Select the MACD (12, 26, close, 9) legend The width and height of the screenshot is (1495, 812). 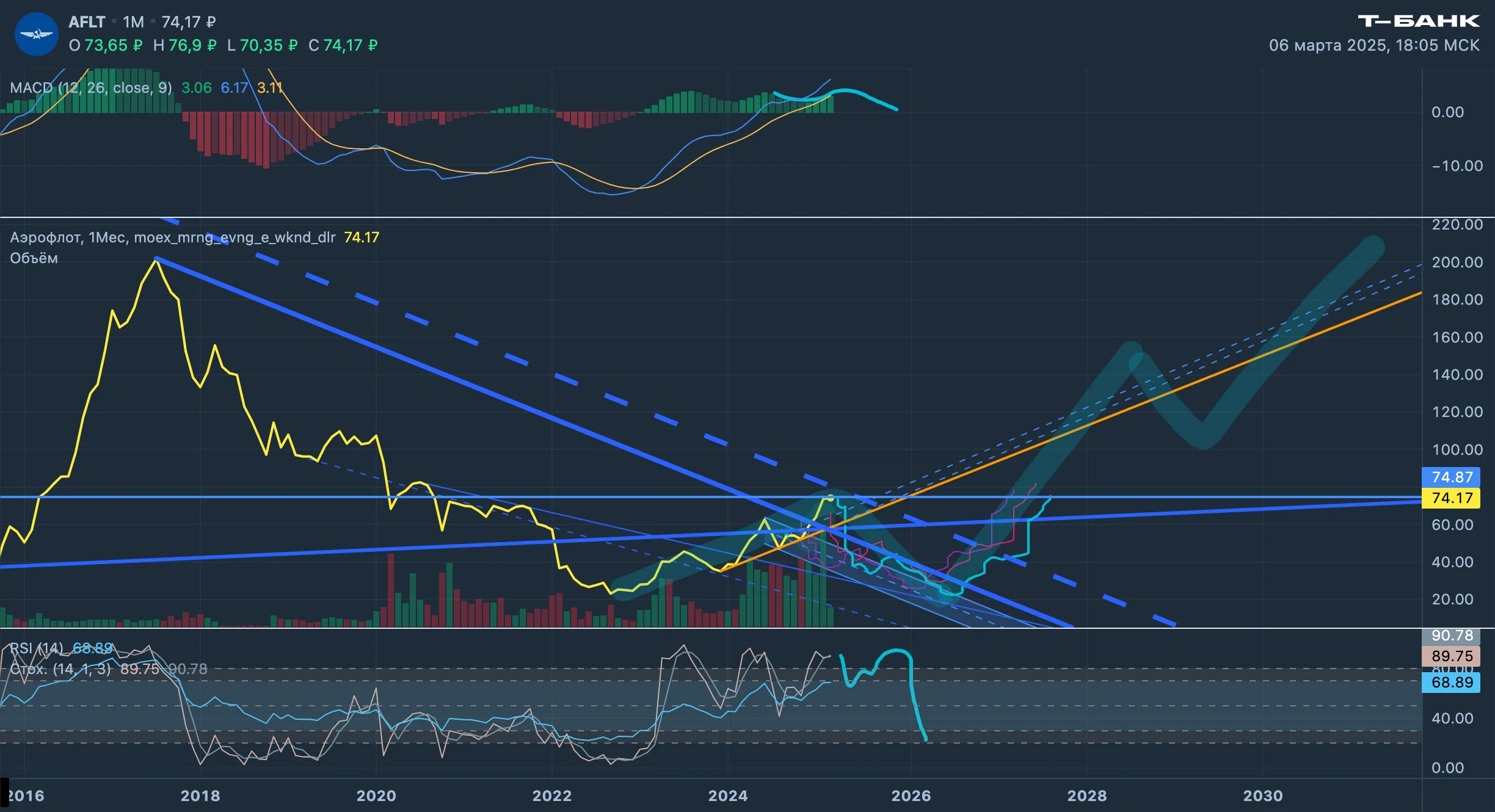91,88
